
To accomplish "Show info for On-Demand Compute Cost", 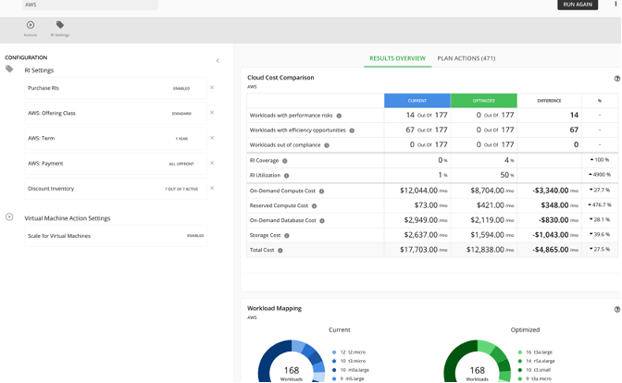I will click(321, 191).
